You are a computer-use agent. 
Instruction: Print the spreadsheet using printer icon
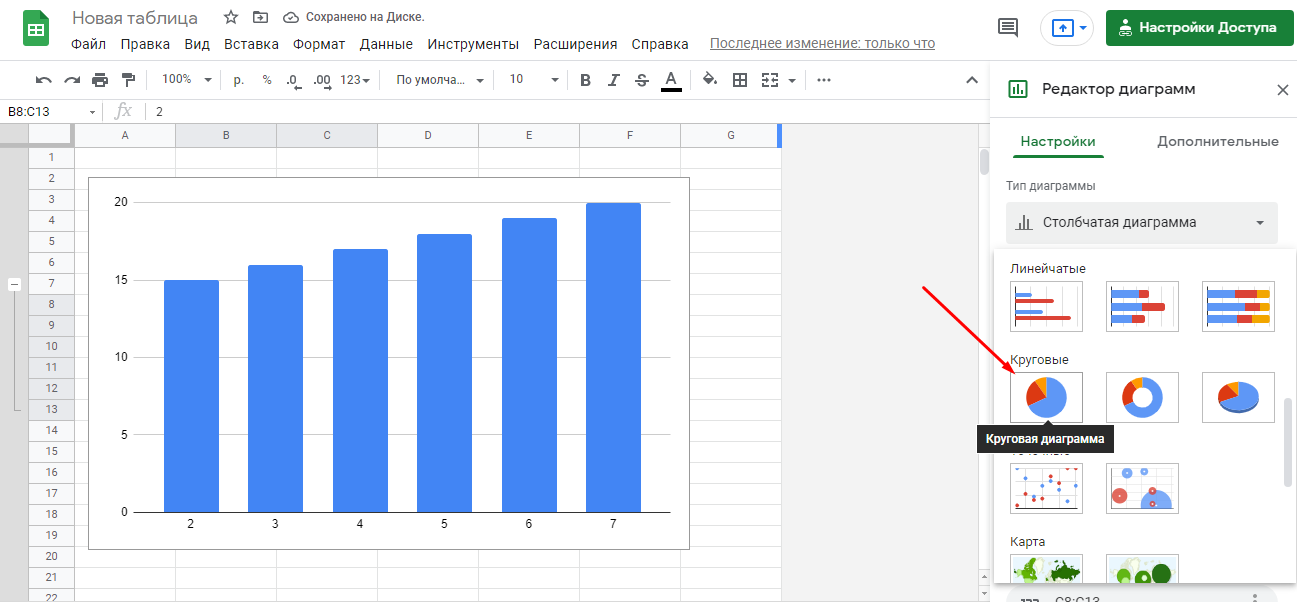pyautogui.click(x=100, y=80)
